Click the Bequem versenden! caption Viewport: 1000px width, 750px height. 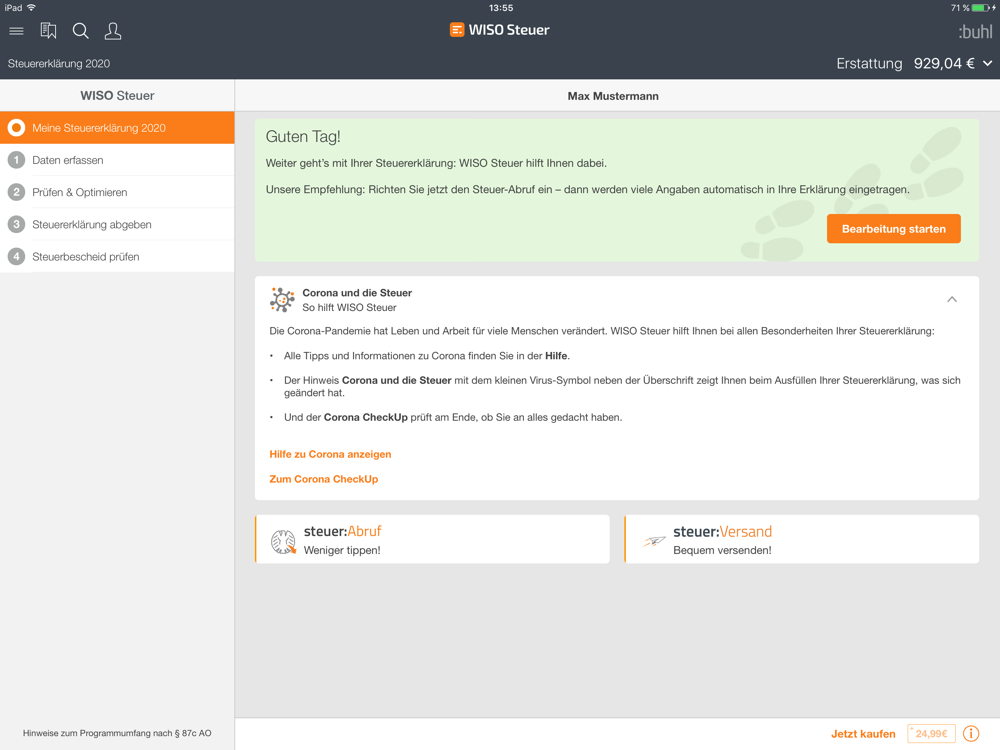pyautogui.click(x=722, y=550)
